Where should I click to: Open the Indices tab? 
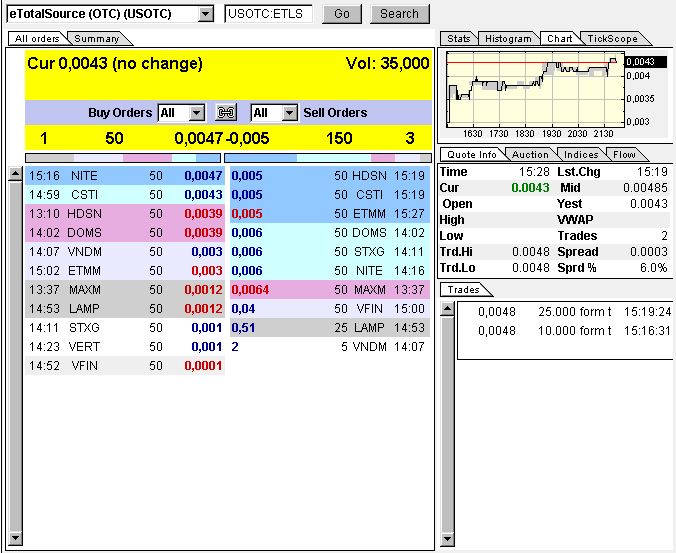pyautogui.click(x=581, y=154)
